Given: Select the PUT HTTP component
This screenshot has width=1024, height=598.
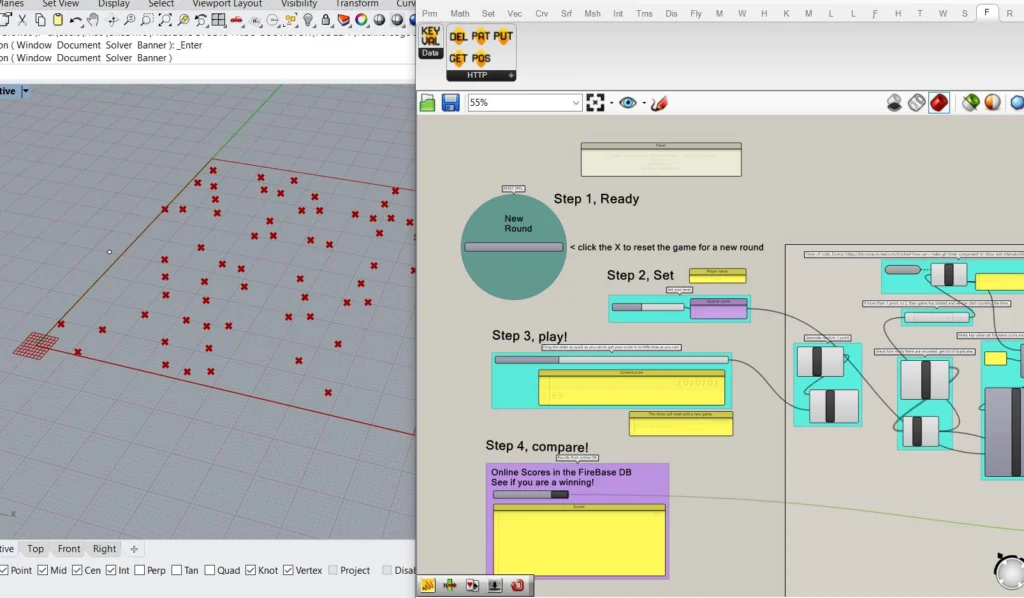Looking at the screenshot, I should pyautogui.click(x=503, y=37).
